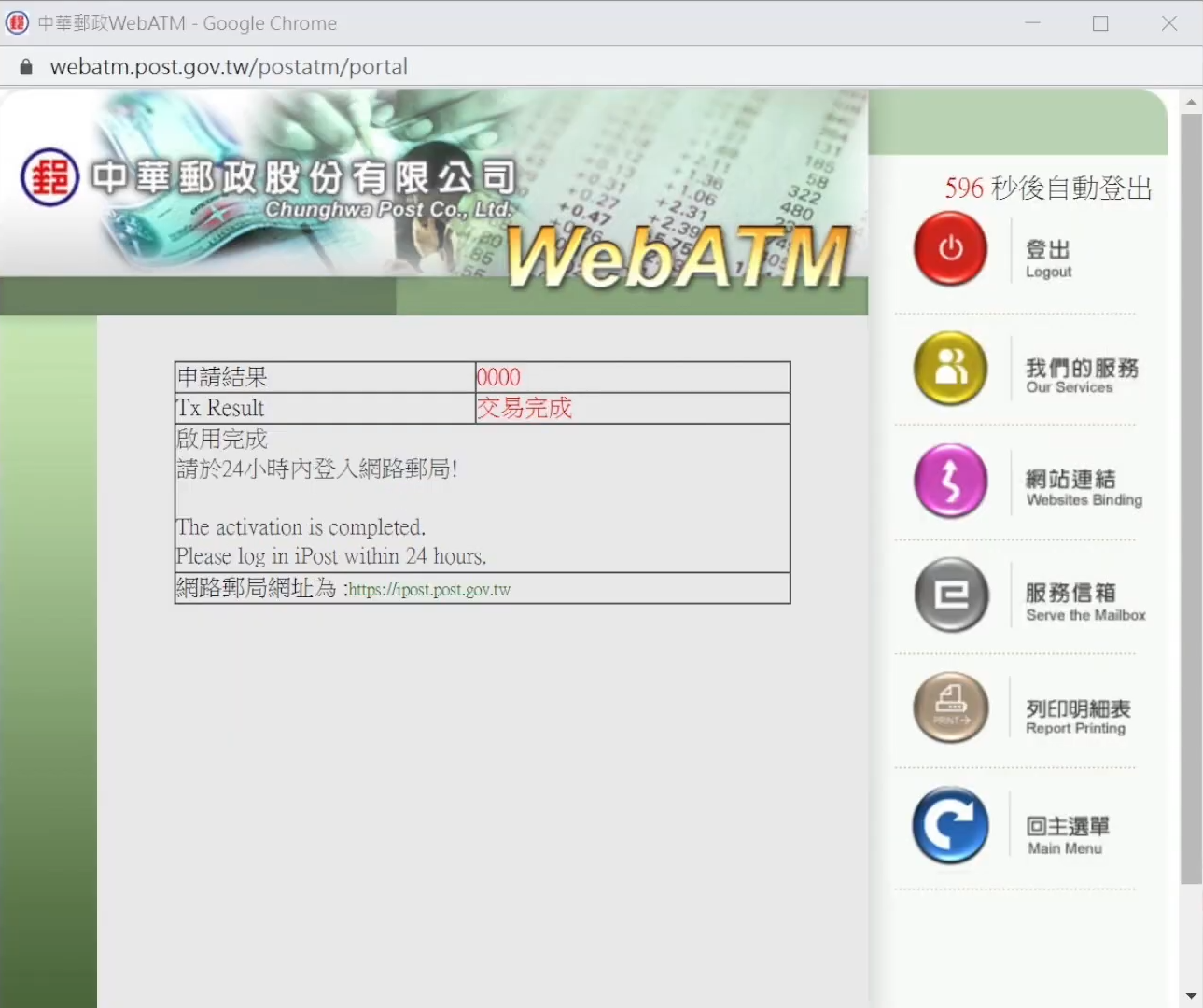
Task: Click the 596 秒後自動登出 countdown text
Action: [x=1048, y=188]
